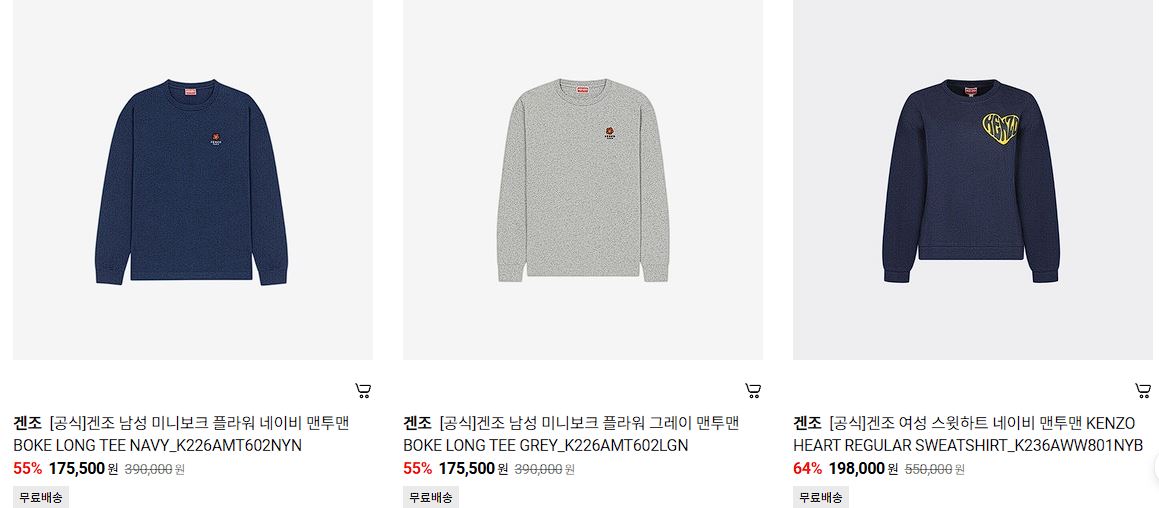This screenshot has width=1159, height=508.
Task: Open the yellow heart logo sweatshirt image
Action: pyautogui.click(x=973, y=180)
